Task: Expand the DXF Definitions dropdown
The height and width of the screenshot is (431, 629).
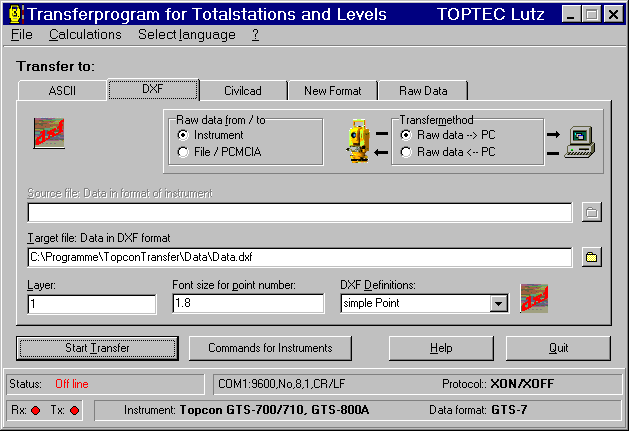Action: coord(499,303)
